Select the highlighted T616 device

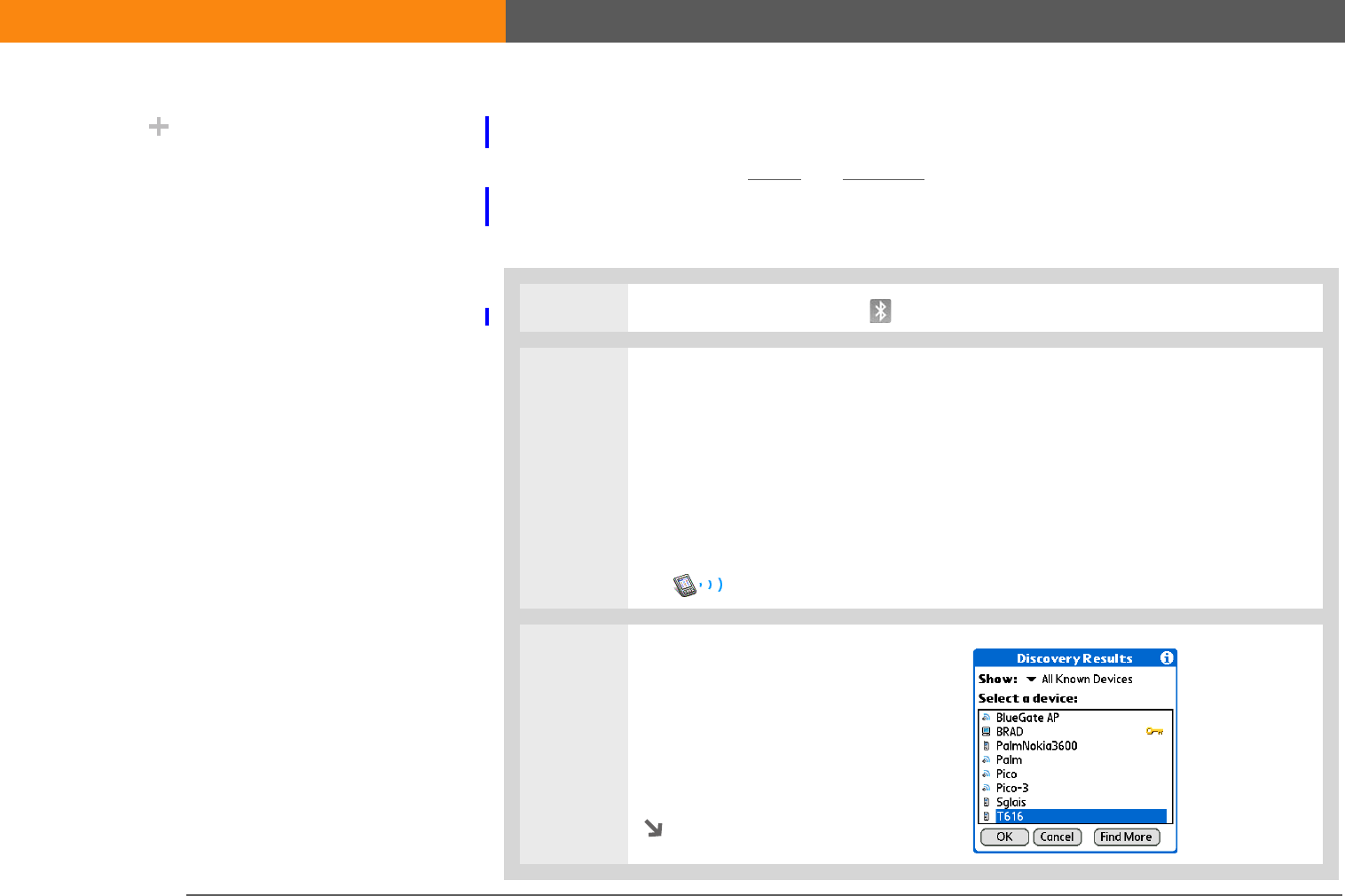(x=1081, y=816)
